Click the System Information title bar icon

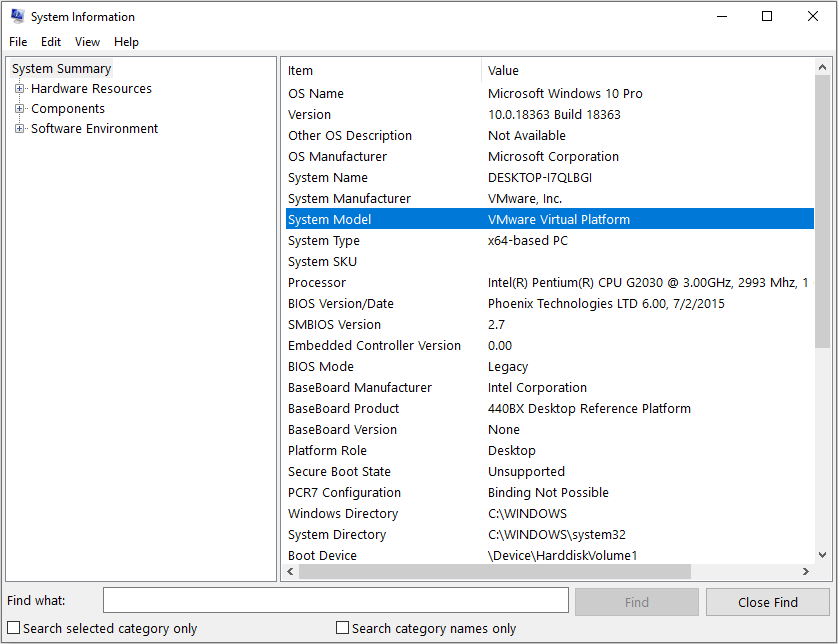[17, 17]
